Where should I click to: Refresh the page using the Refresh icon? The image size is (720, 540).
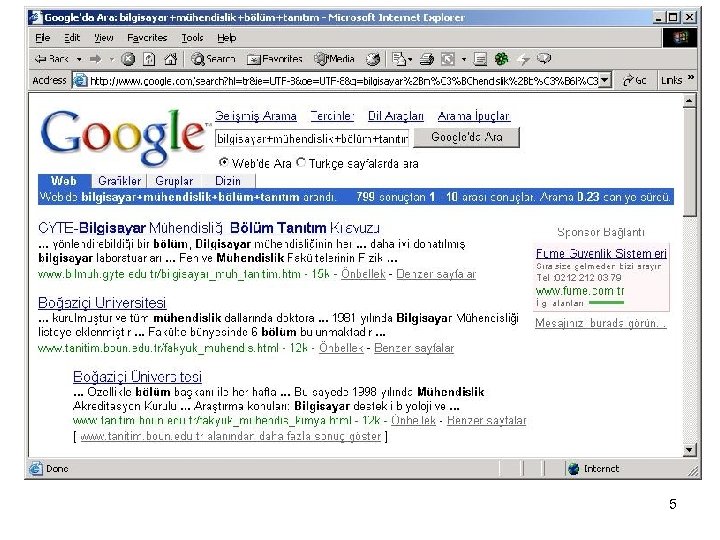[x=149, y=59]
